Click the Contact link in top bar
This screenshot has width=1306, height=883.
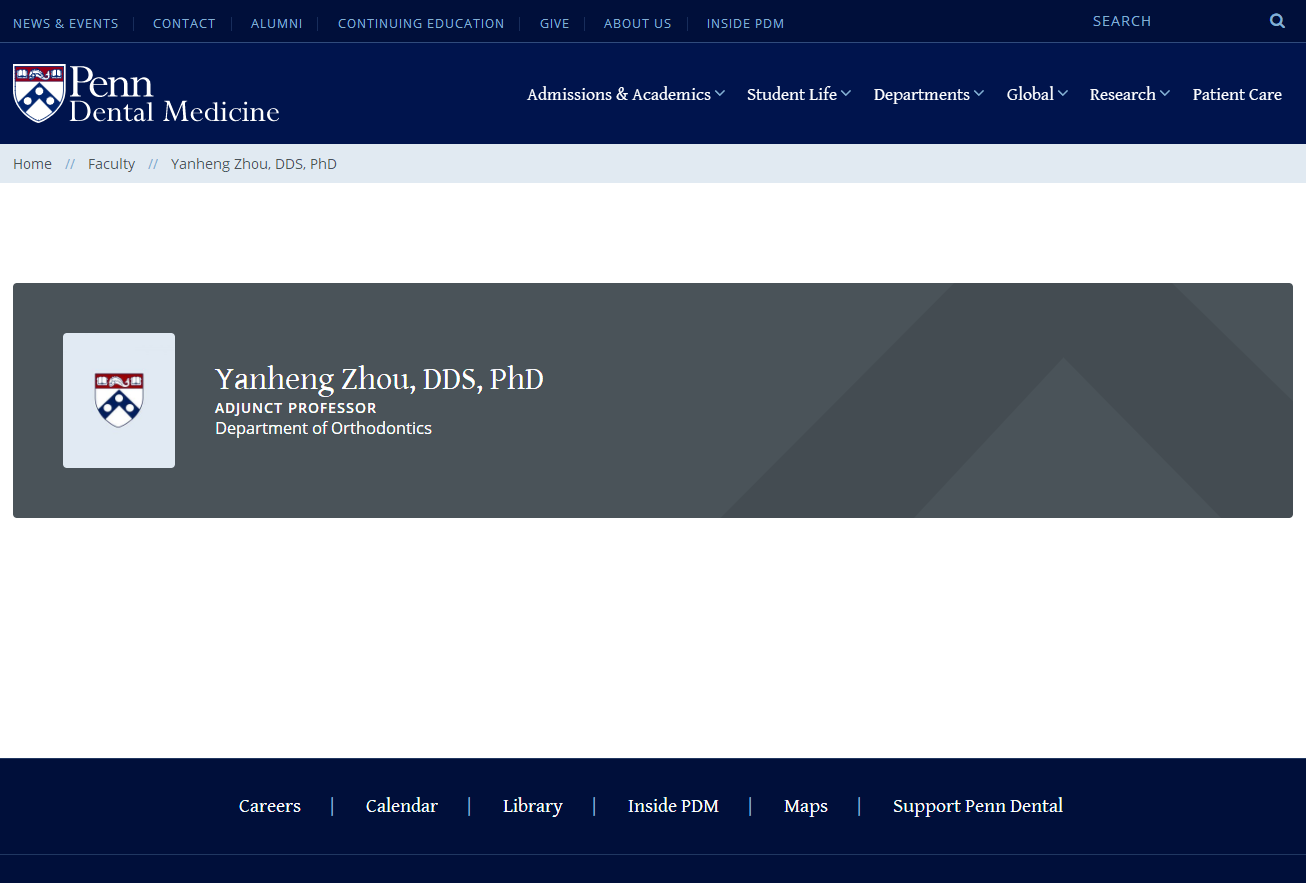point(184,23)
